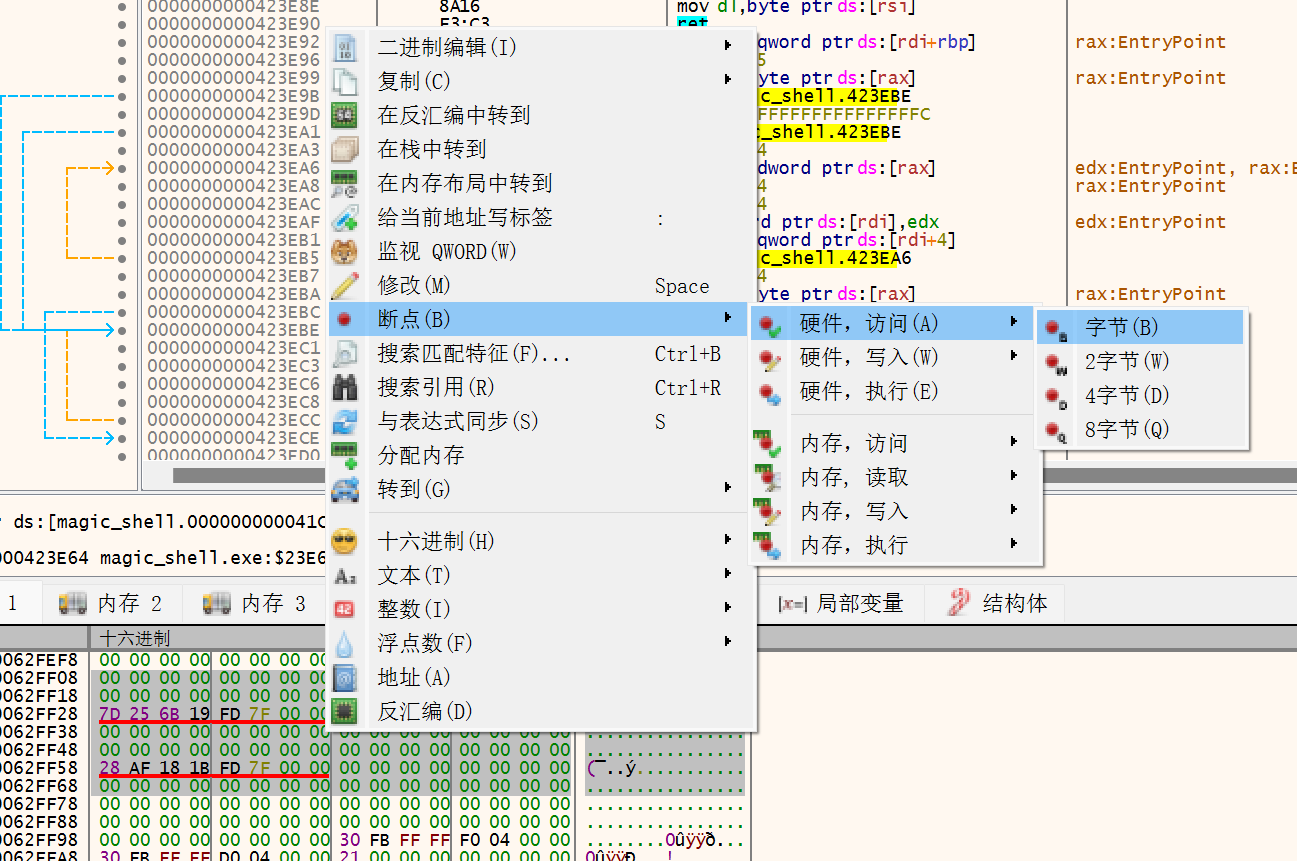
Task: Select address 0000000000423ECE in the disassembly
Action: [234, 438]
